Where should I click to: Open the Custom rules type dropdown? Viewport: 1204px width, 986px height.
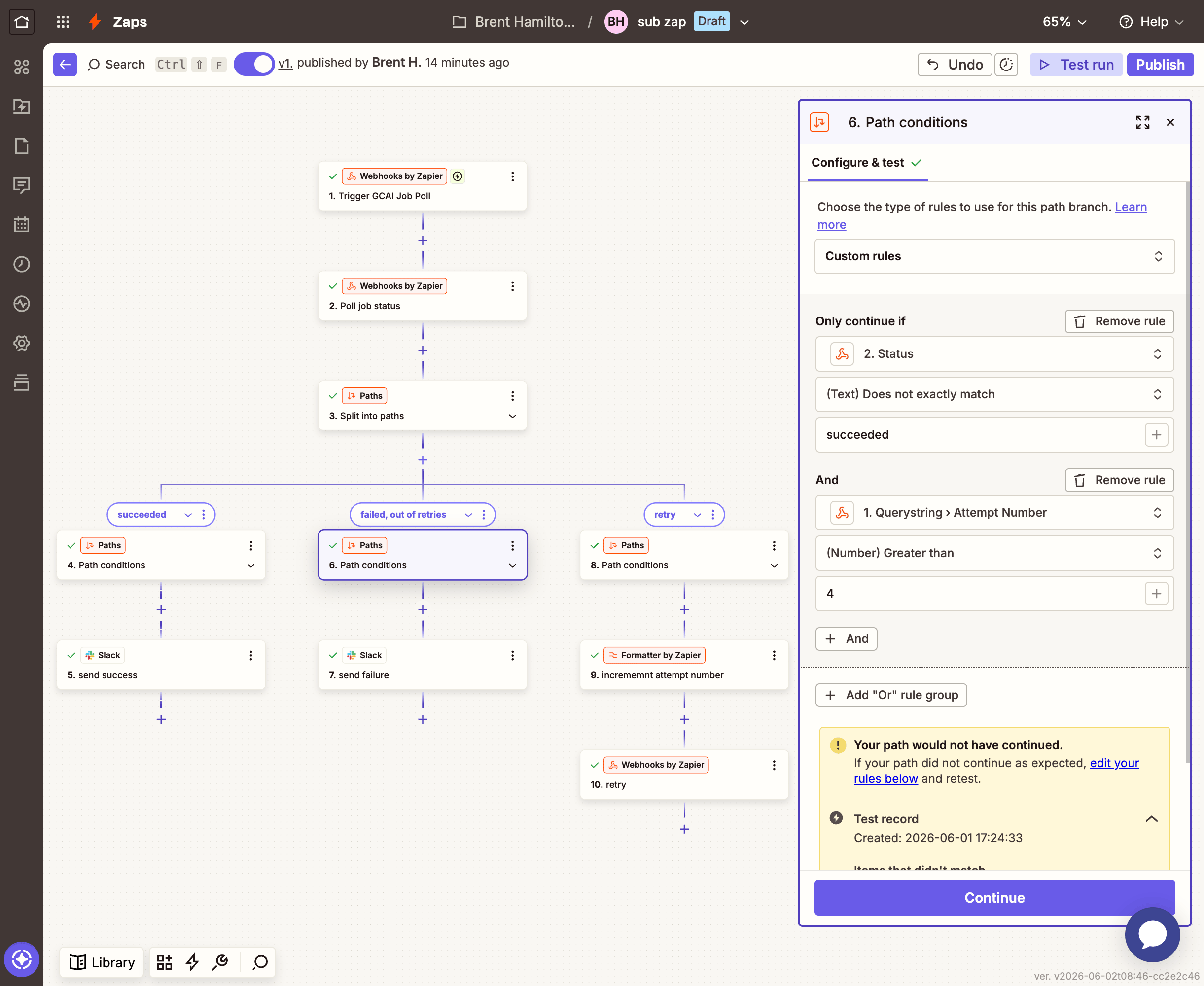pyautogui.click(x=994, y=256)
